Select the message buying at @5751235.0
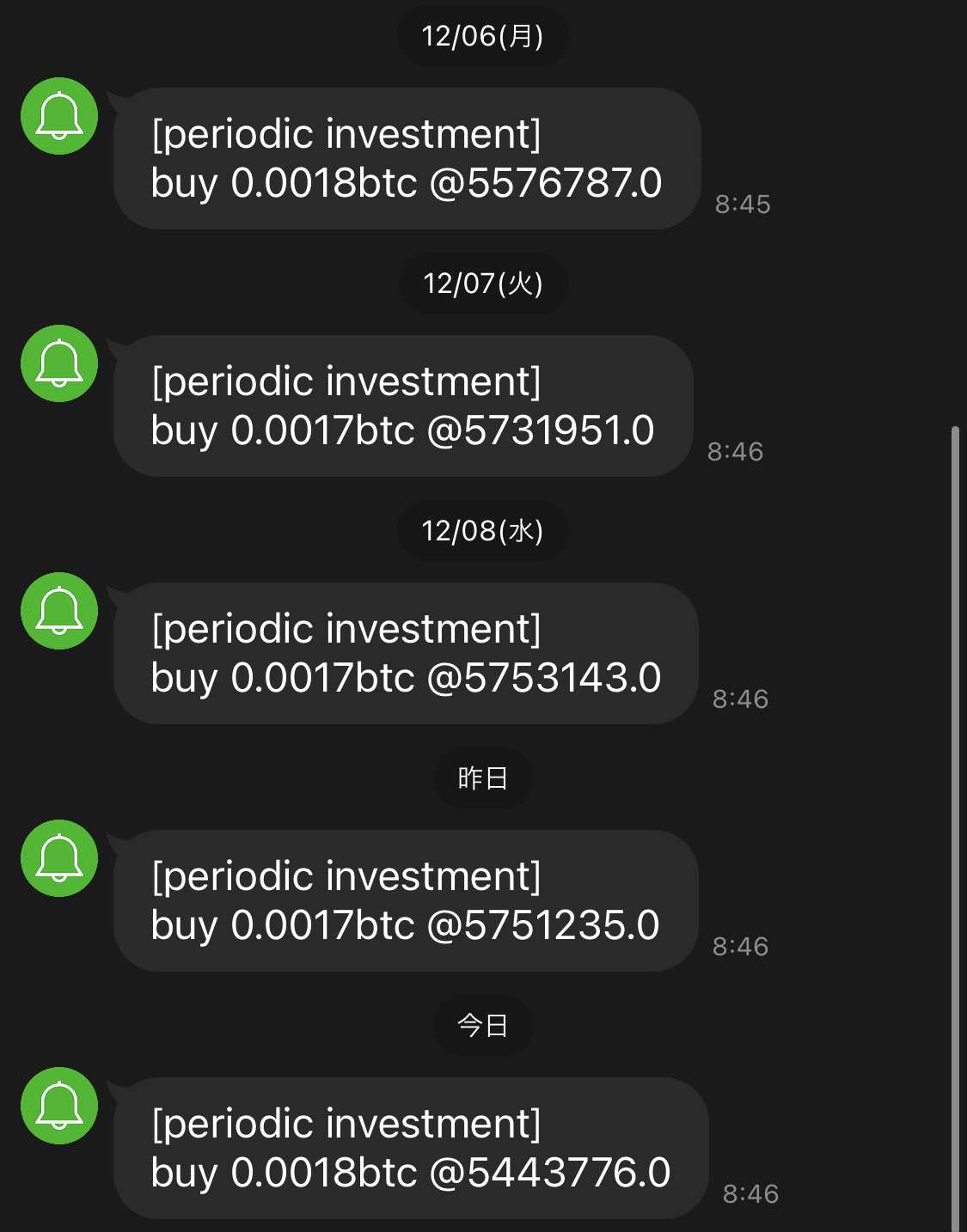 click(x=406, y=901)
